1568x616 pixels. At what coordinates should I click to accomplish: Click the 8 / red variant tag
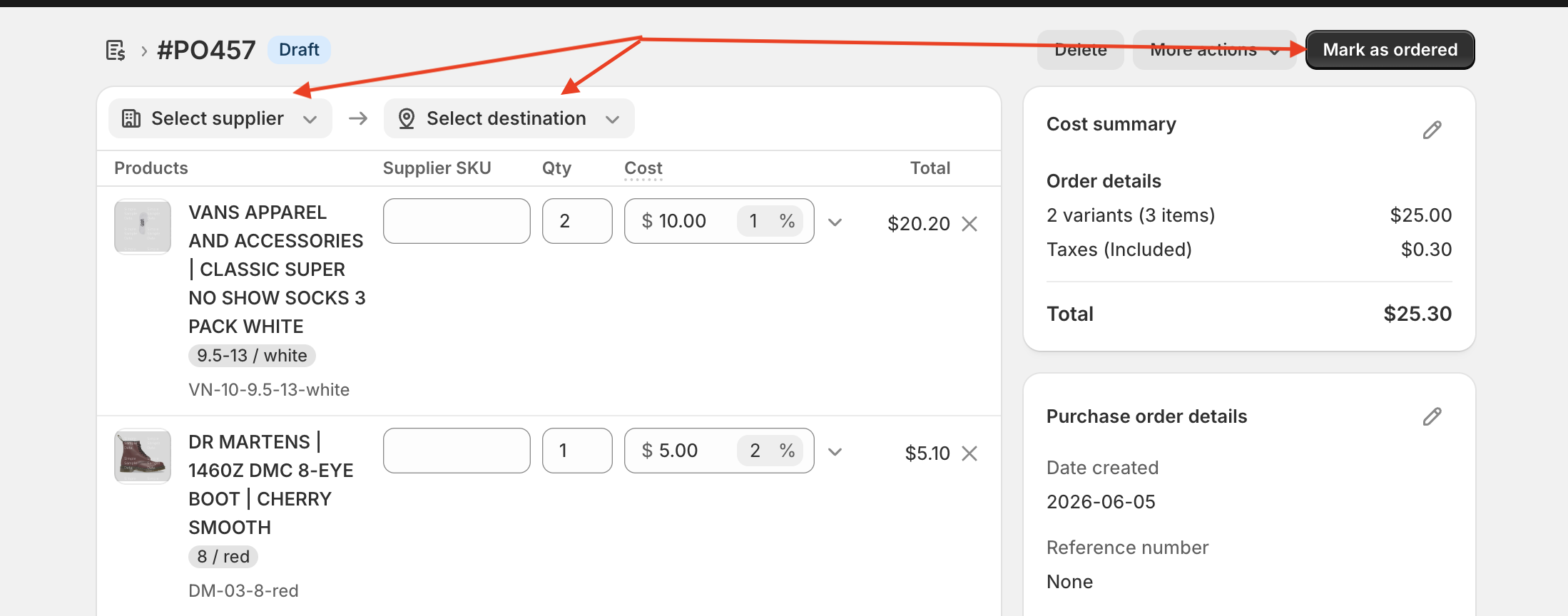[223, 557]
